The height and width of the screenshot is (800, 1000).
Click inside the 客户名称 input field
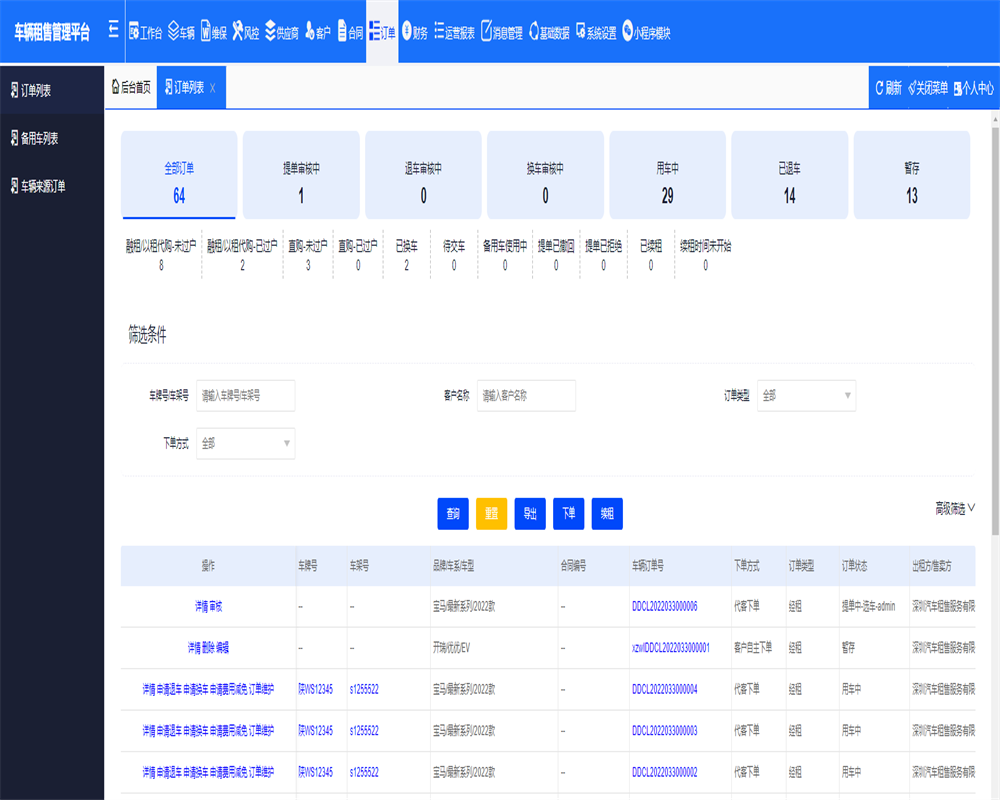pyautogui.click(x=526, y=396)
